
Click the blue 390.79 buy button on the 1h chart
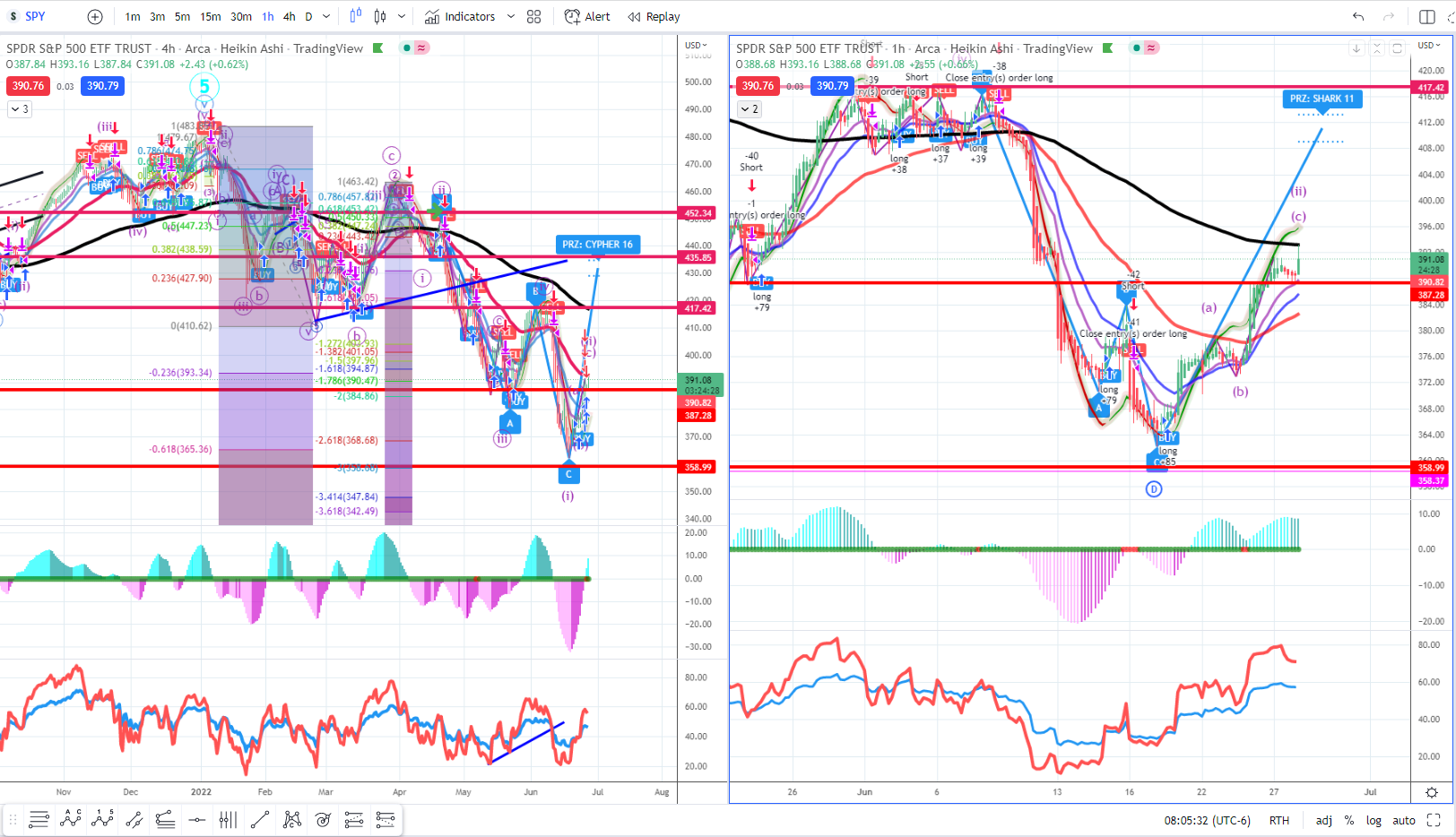pos(832,86)
